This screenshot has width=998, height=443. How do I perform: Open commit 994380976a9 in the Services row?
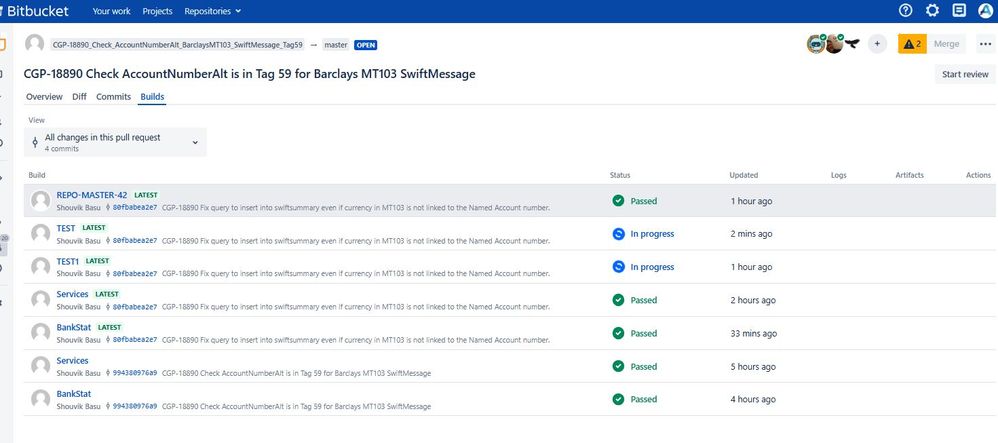(134, 373)
